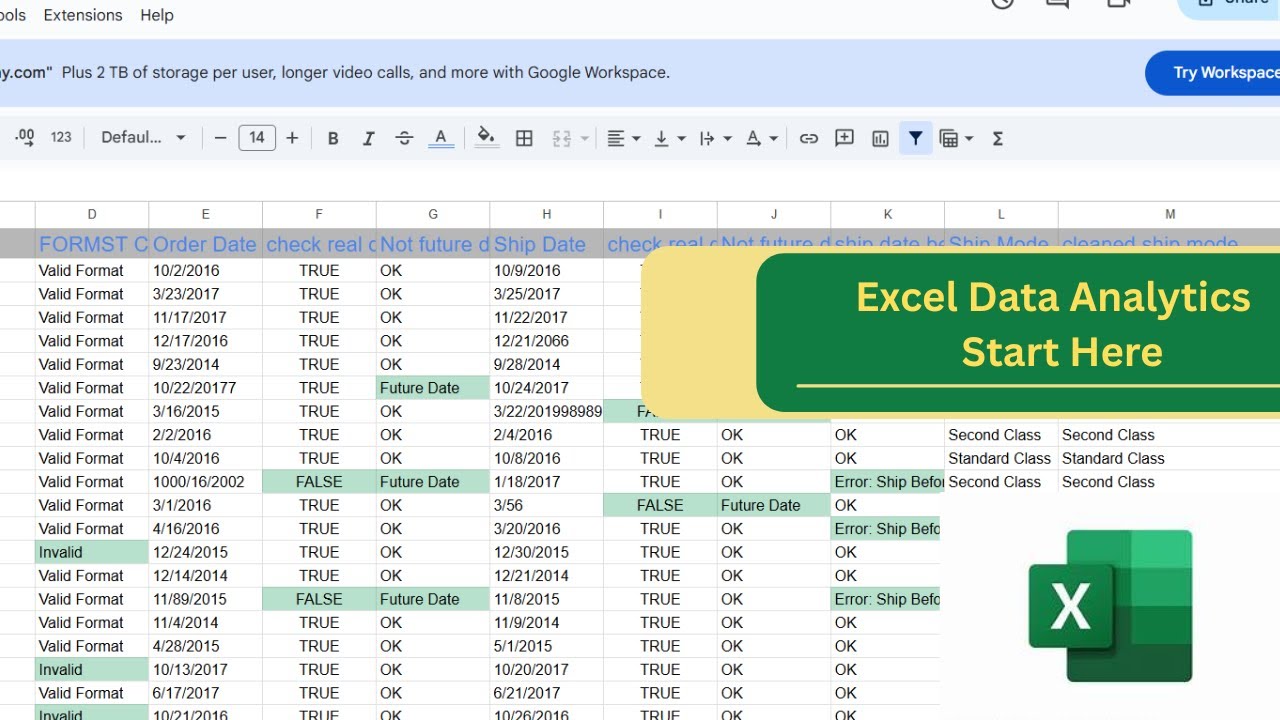The image size is (1280, 720).
Task: Open the text wrapping dropdown
Action: (715, 139)
